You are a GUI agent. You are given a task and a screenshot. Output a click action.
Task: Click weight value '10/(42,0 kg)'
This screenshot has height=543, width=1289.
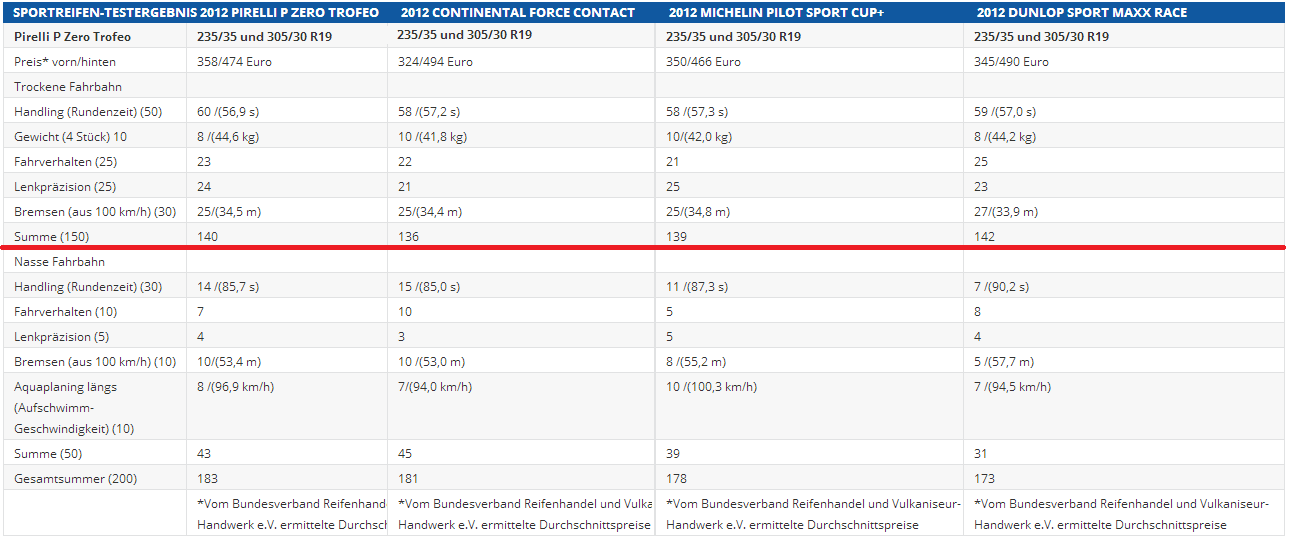click(699, 137)
